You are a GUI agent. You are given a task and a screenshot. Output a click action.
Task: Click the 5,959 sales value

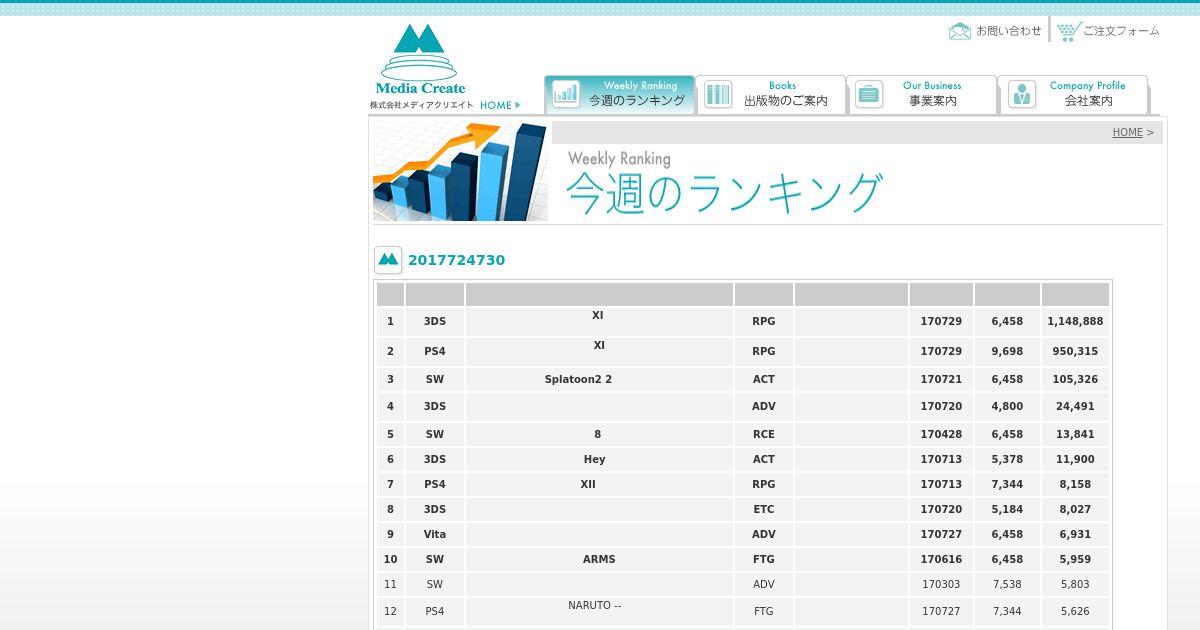[x=1075, y=559]
